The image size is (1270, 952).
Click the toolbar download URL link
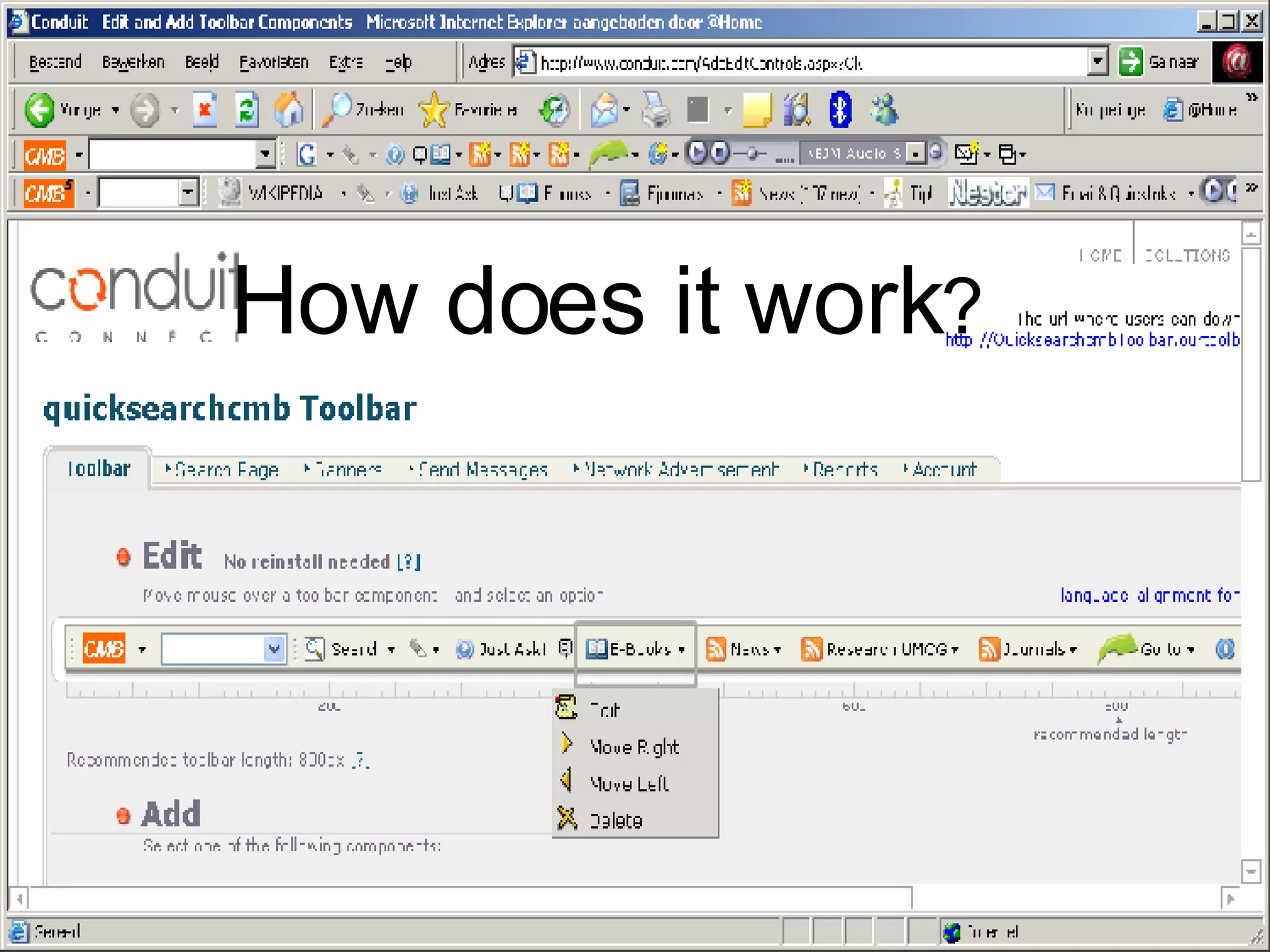(1093, 340)
